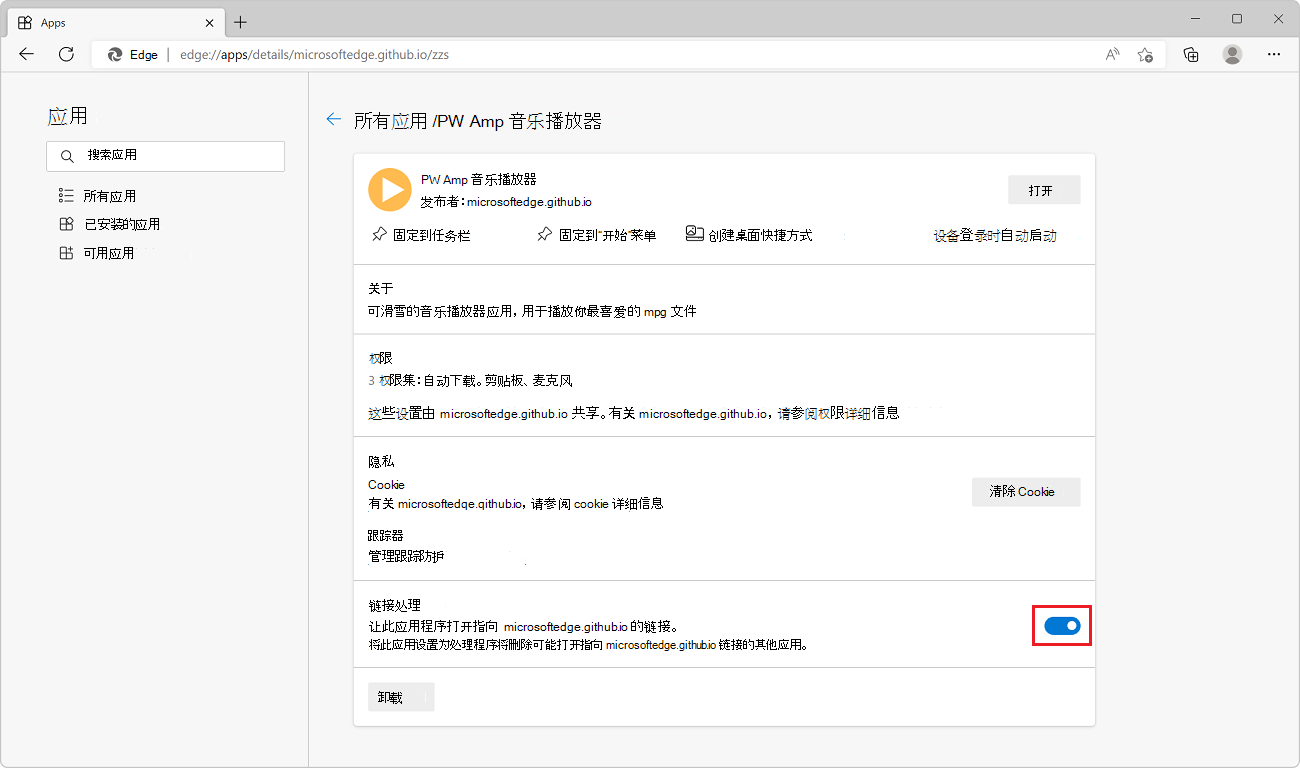Open a new tab with plus icon

(240, 22)
